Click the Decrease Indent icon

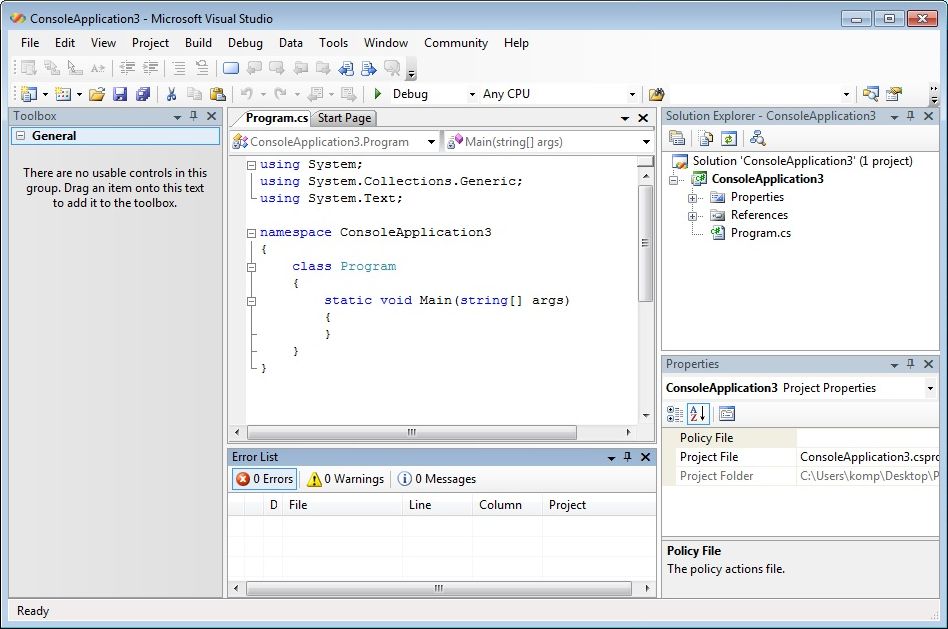click(127, 68)
